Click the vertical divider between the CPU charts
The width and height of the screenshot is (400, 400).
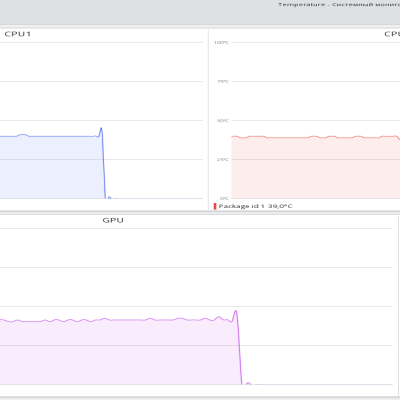(x=208, y=119)
